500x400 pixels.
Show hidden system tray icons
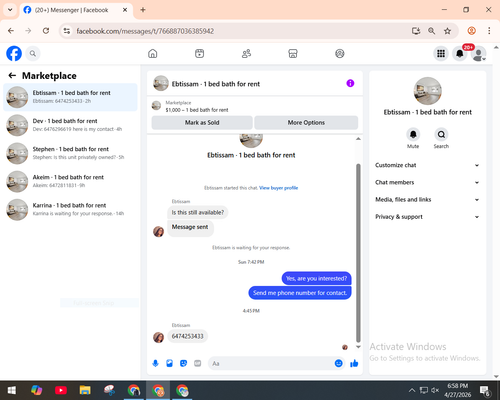412,390
